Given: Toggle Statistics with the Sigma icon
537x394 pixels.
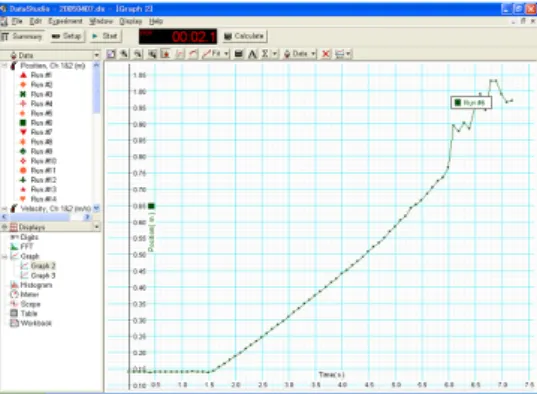Looking at the screenshot, I should coord(265,54).
